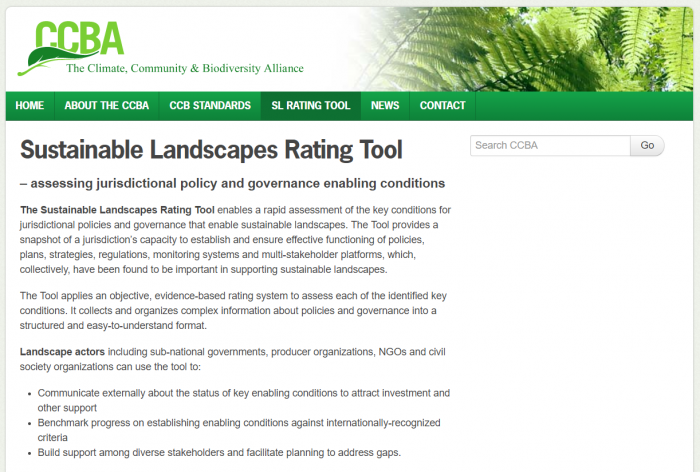Click the bold text 'The Sustainable Landscapes Rating Tool'
700x472 pixels.
click(117, 210)
